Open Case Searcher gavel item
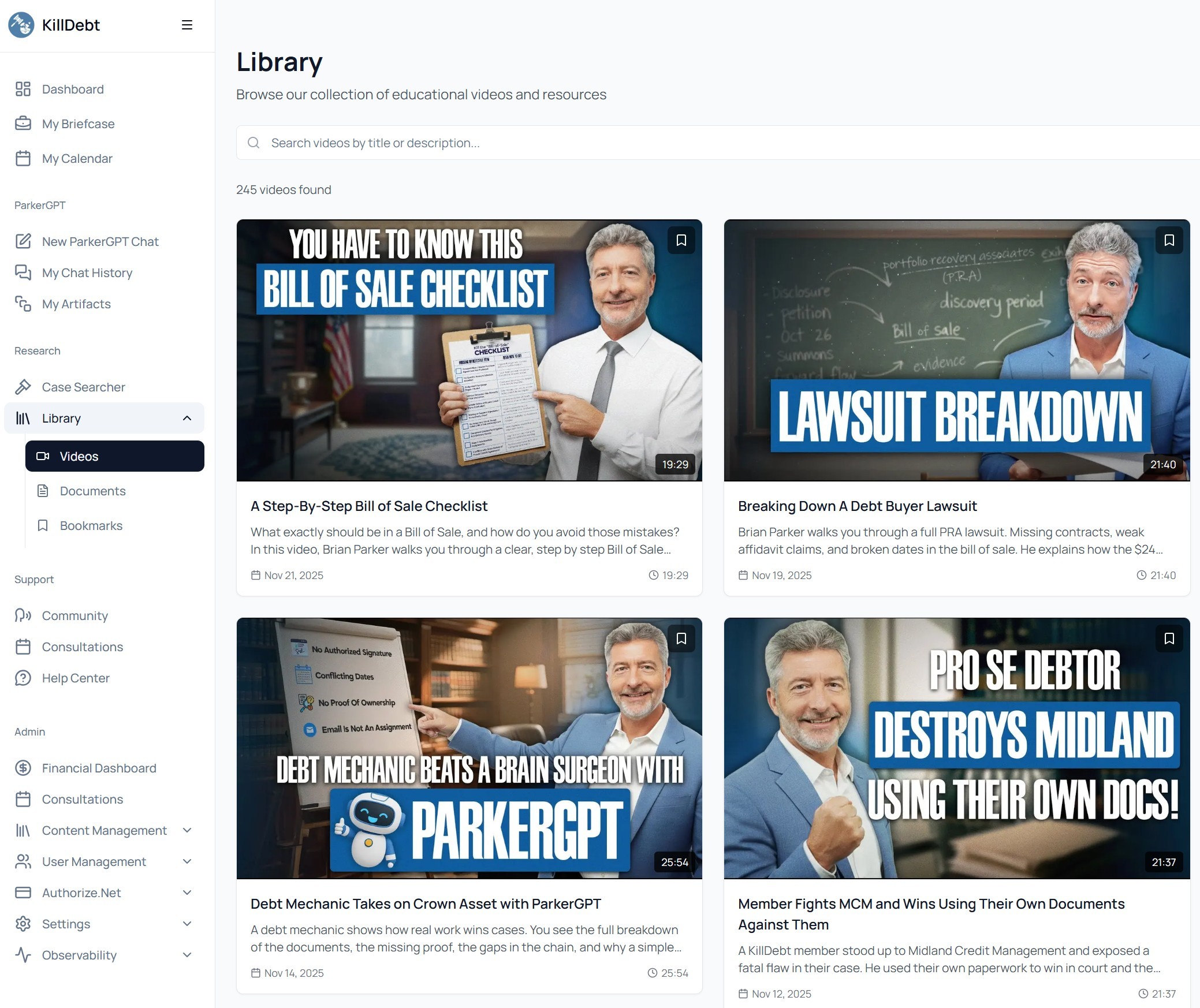Screen dimensions: 1200x1008 point(83,387)
